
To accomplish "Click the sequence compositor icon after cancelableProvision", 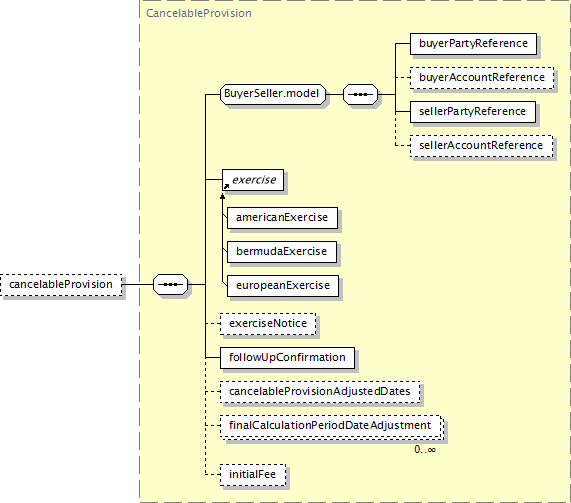I will [170, 284].
